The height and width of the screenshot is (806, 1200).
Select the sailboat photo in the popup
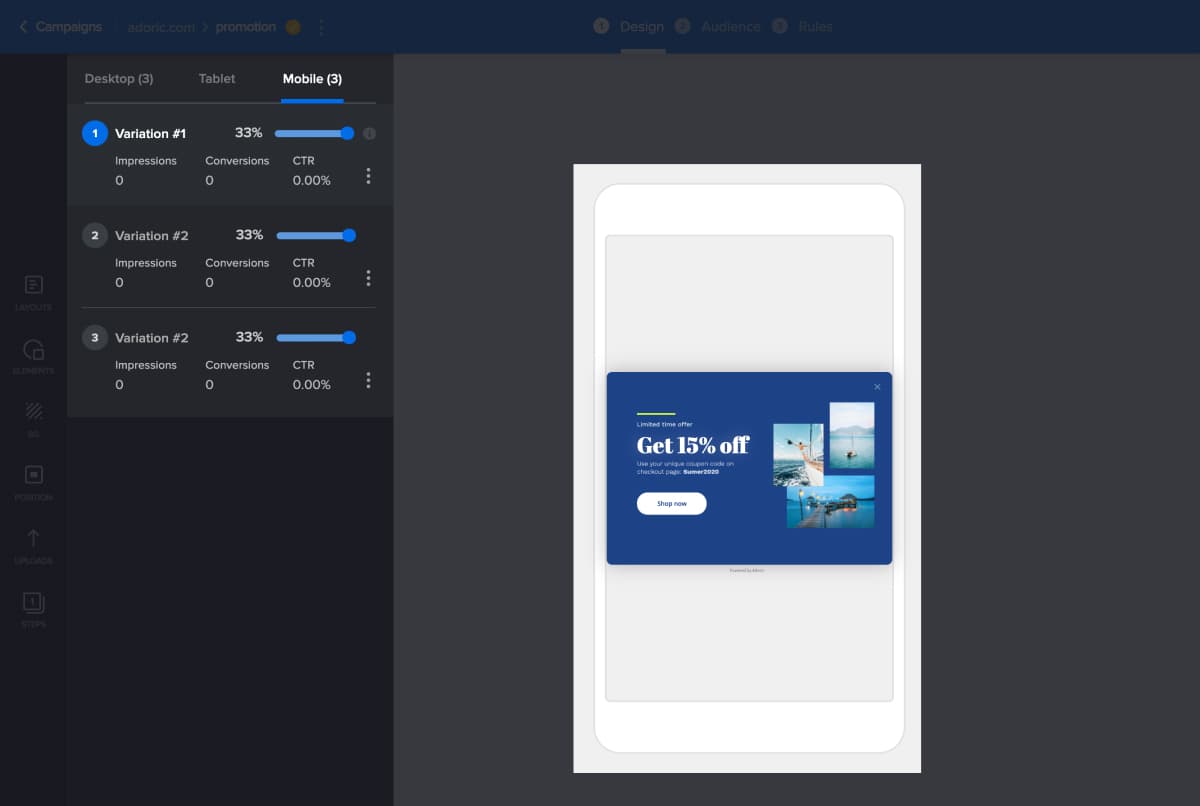coord(798,455)
